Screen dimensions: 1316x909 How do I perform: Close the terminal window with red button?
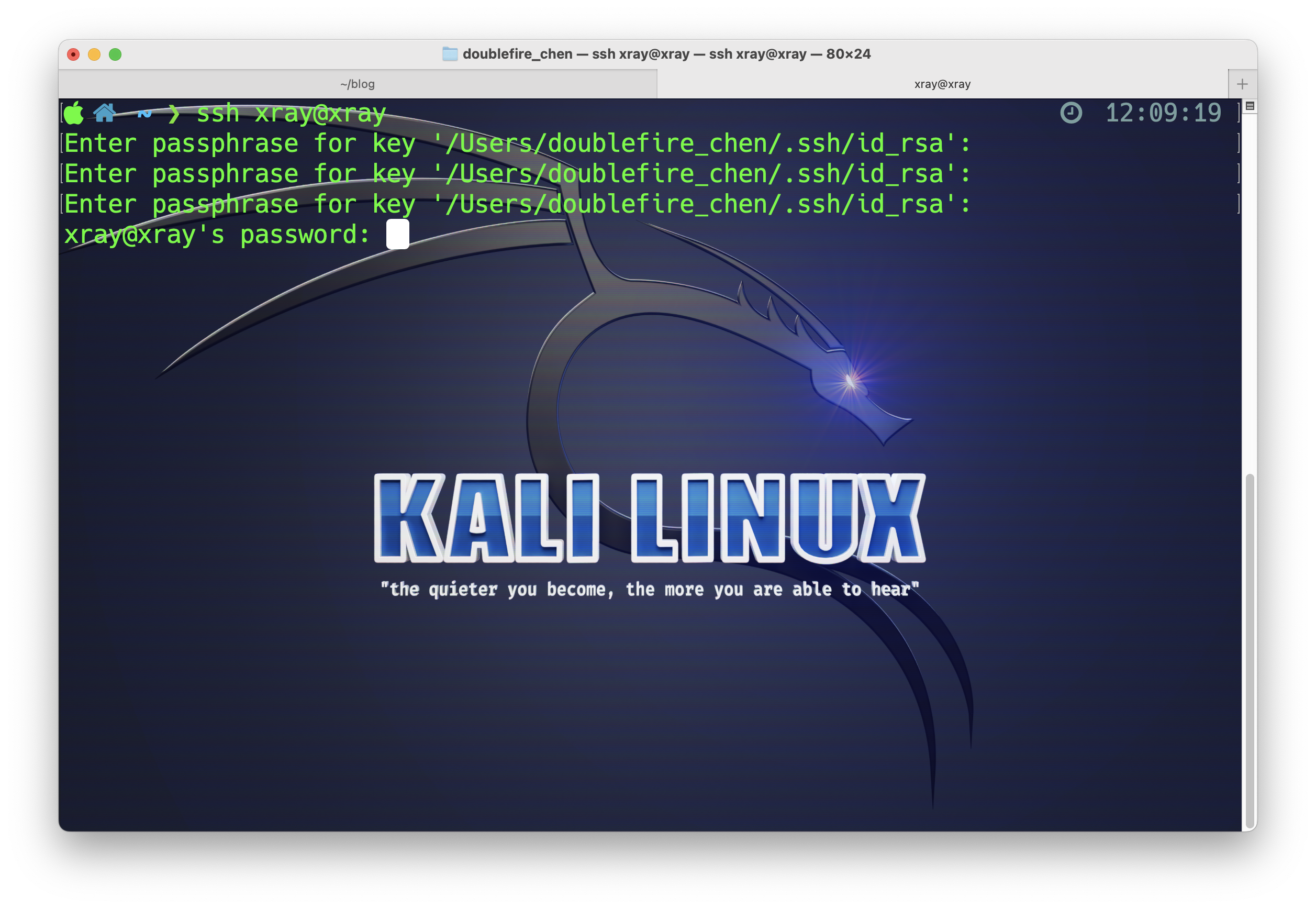(x=73, y=54)
